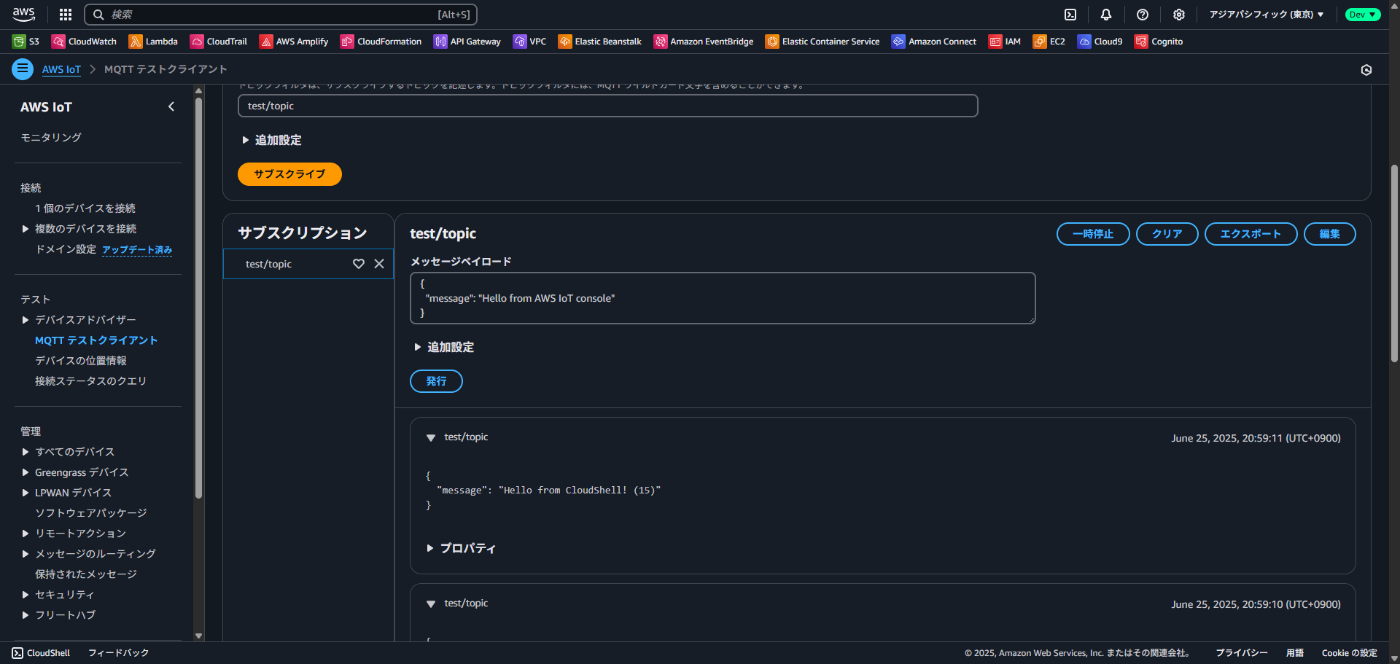
Task: Open the help question mark icon
Action: coord(1142,14)
